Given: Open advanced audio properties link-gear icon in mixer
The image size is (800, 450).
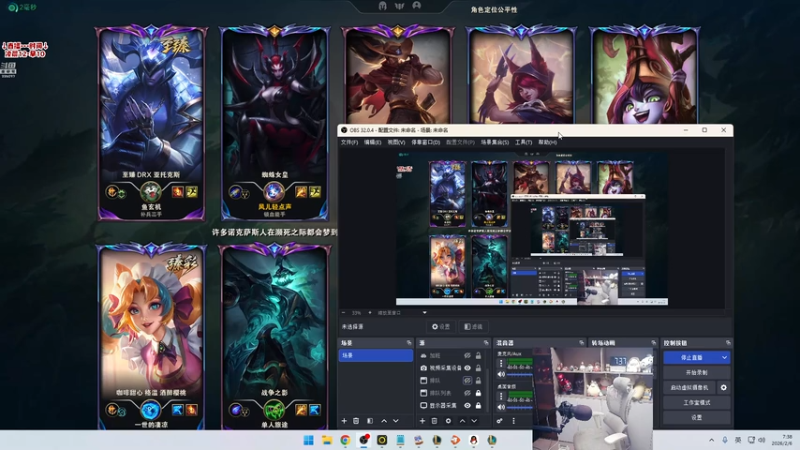Looking at the screenshot, I should (499, 421).
